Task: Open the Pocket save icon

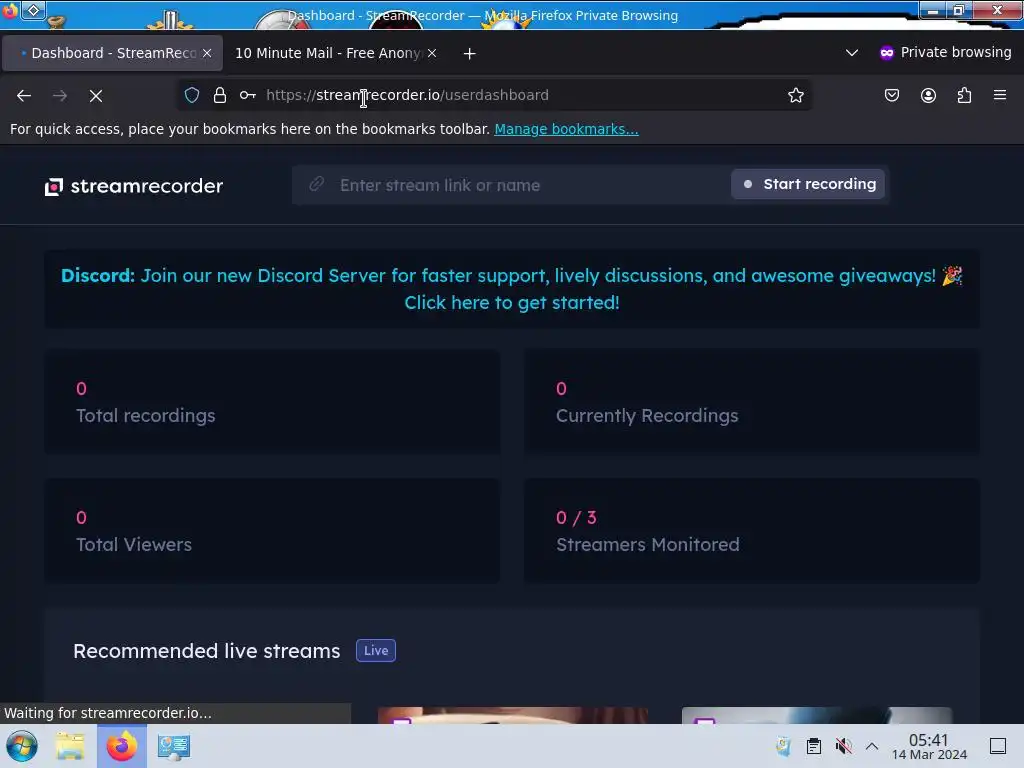Action: coord(892,95)
